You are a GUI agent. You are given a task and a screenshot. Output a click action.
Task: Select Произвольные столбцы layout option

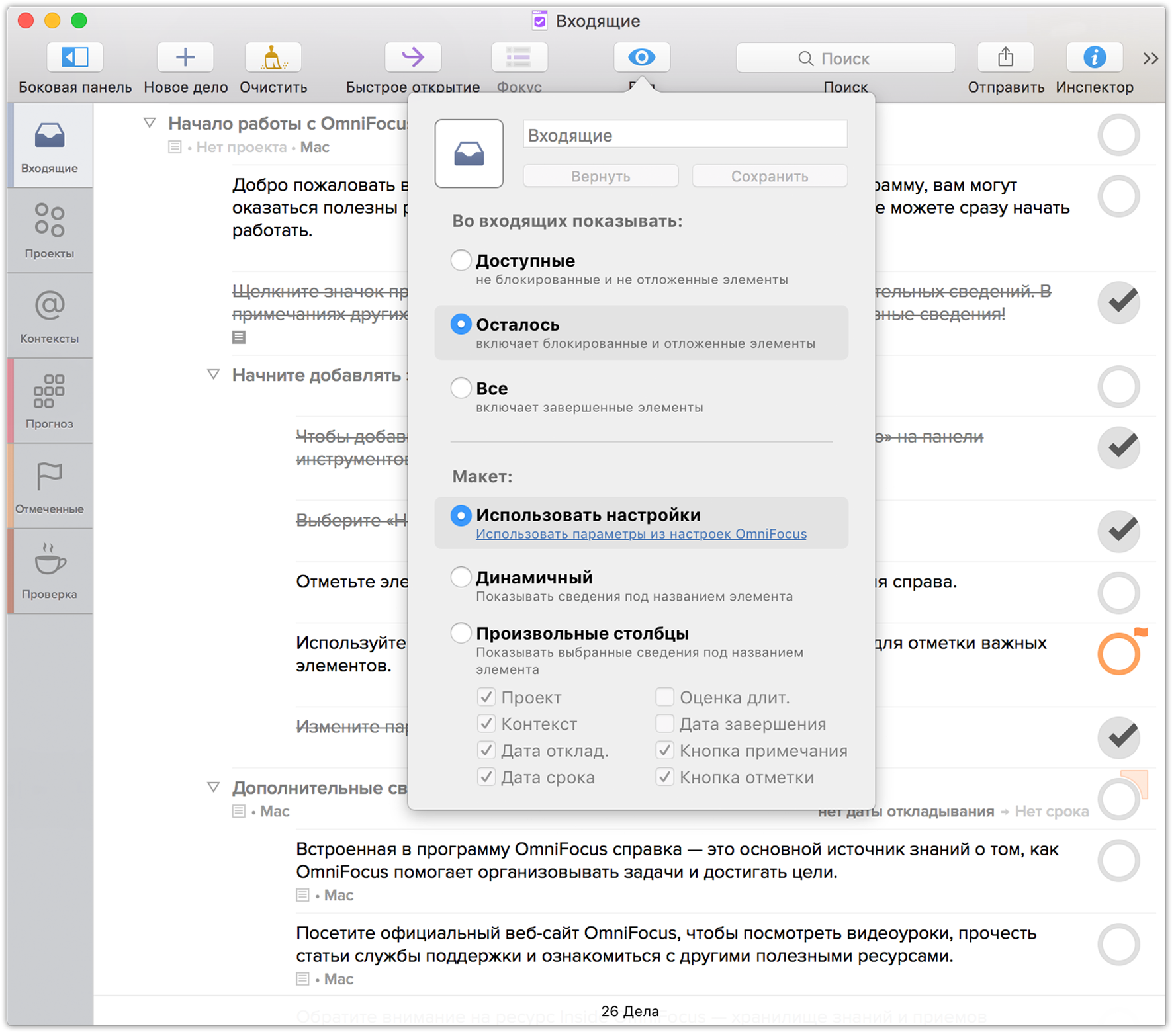[x=461, y=633]
